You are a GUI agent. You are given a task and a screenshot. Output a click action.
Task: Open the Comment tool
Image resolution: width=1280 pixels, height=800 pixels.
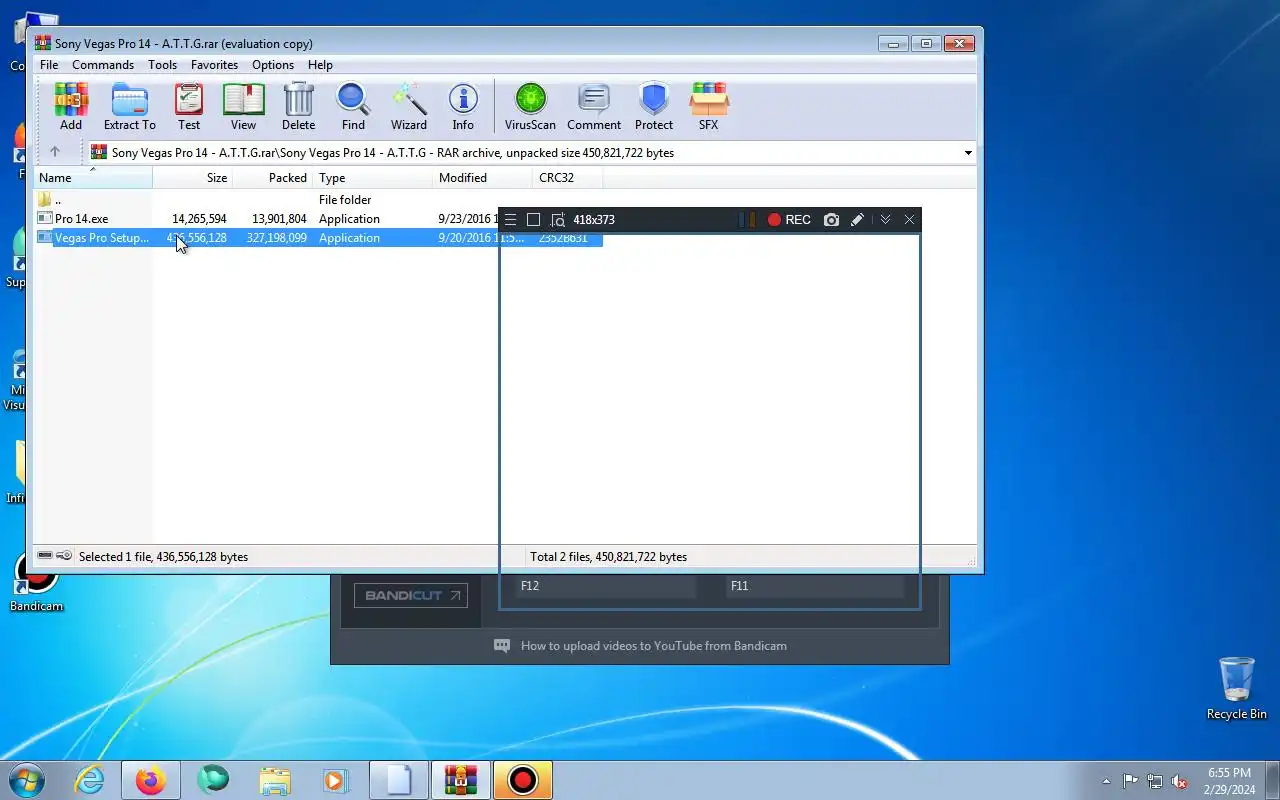click(594, 107)
